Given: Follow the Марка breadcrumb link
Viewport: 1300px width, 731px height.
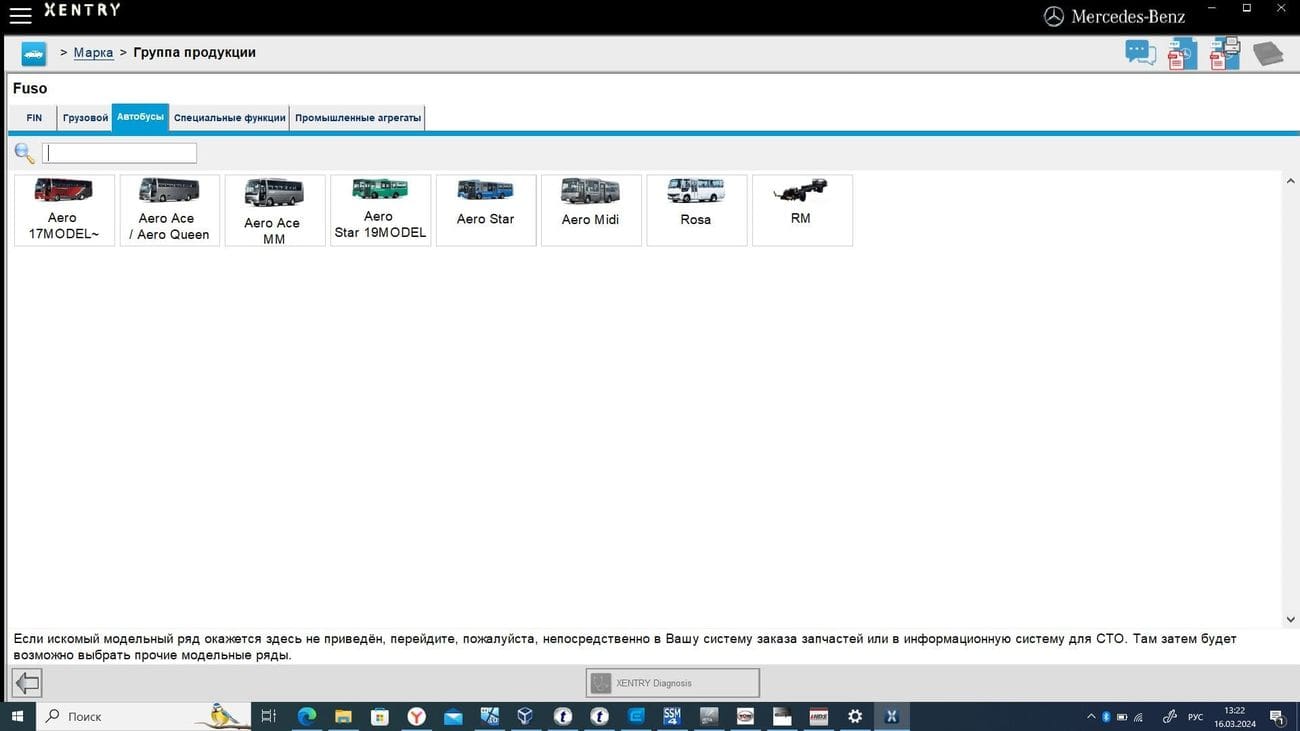Looking at the screenshot, I should [93, 52].
